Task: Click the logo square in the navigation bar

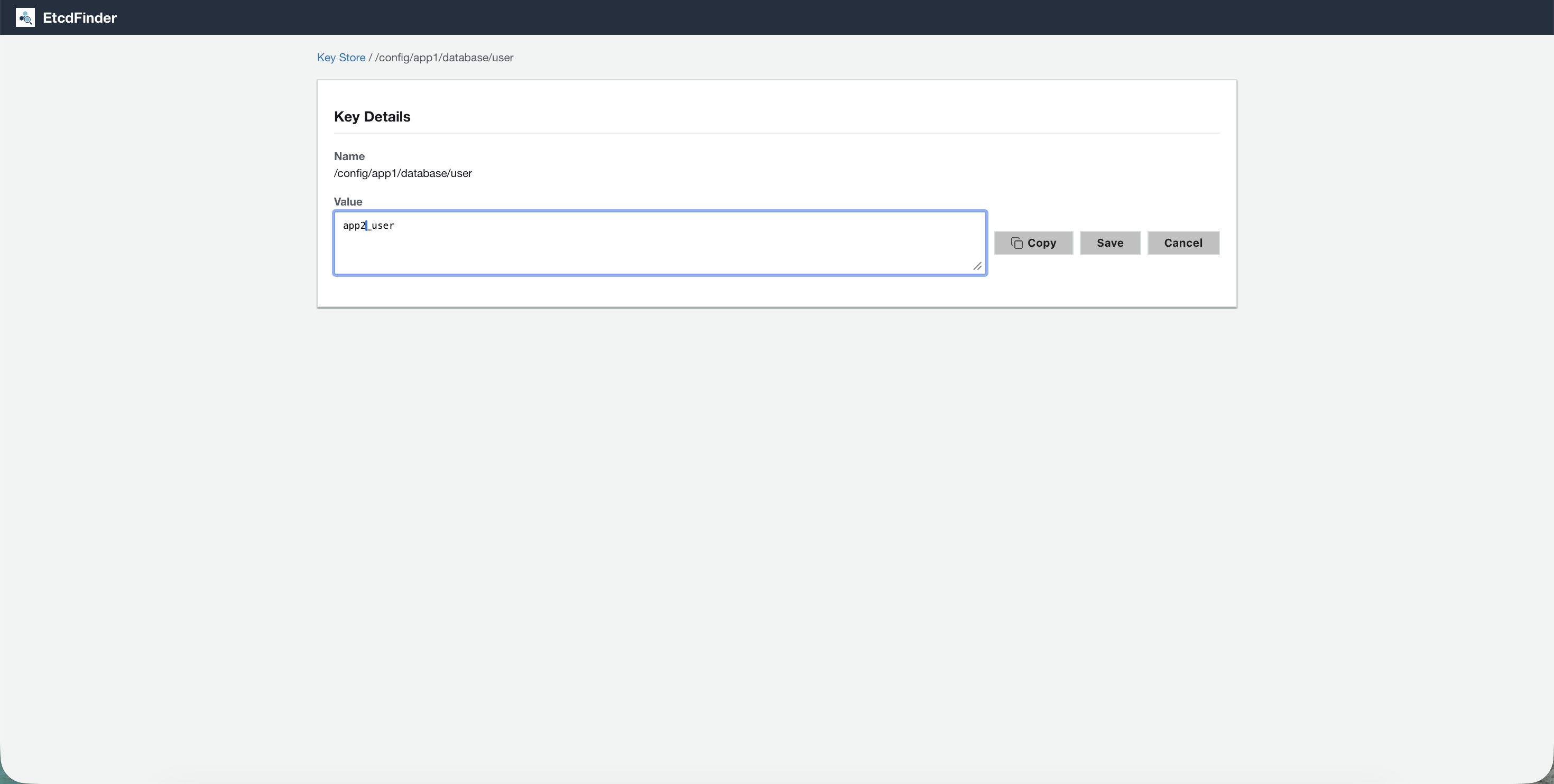Action: coord(25,17)
